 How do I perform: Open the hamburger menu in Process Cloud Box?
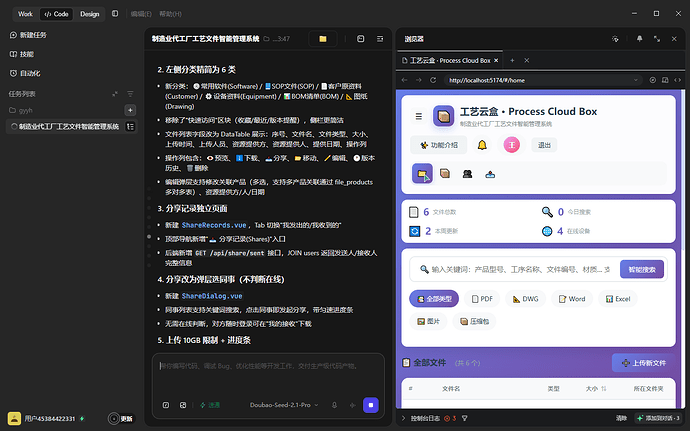pyautogui.click(x=418, y=117)
